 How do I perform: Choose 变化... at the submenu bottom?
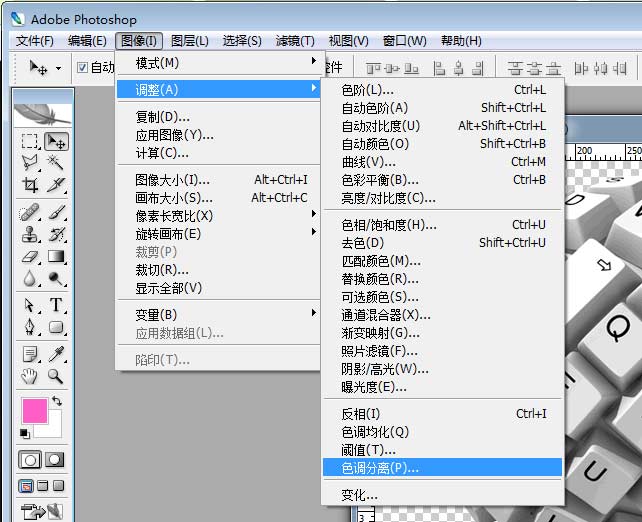tap(442, 495)
